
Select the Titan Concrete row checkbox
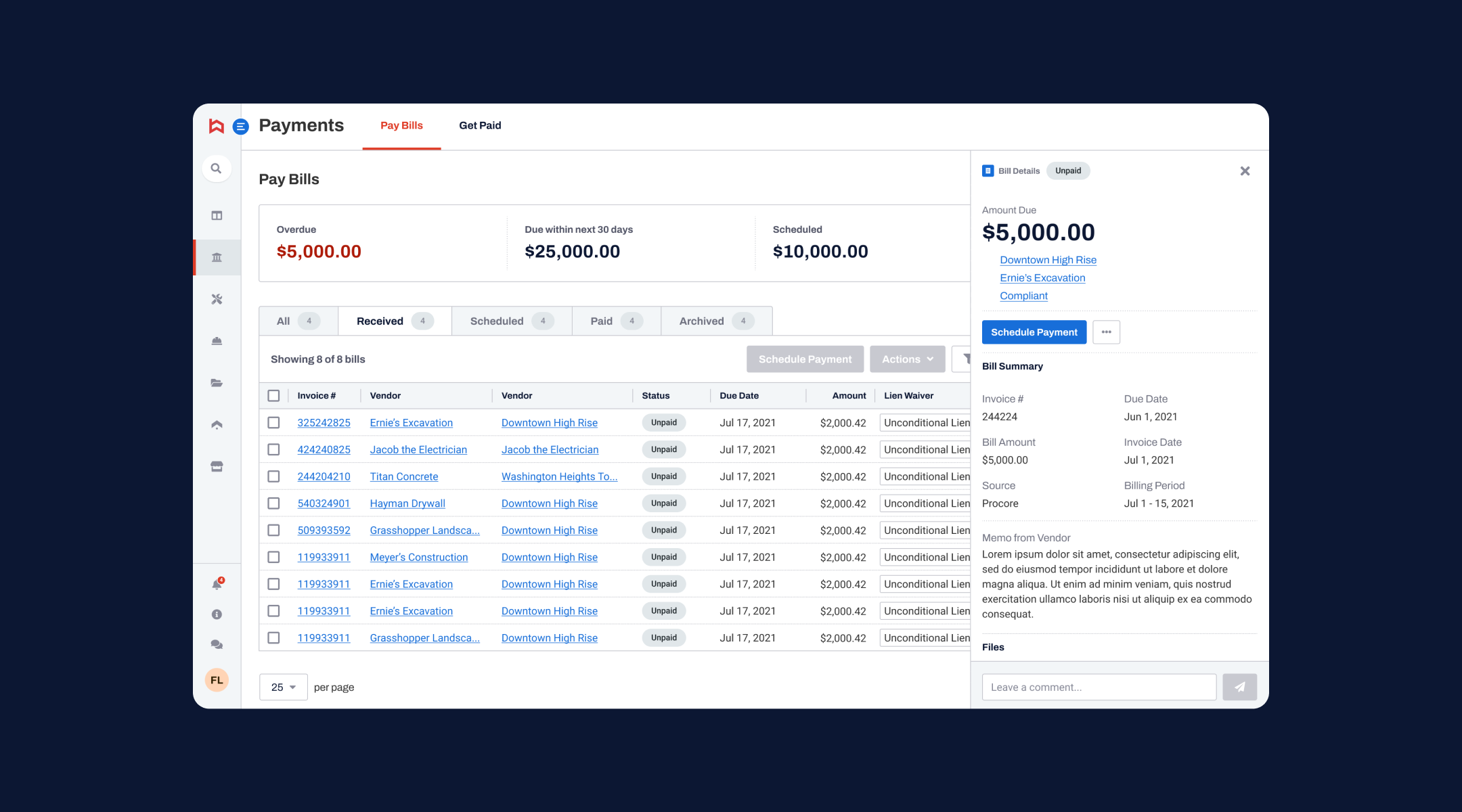(x=273, y=476)
